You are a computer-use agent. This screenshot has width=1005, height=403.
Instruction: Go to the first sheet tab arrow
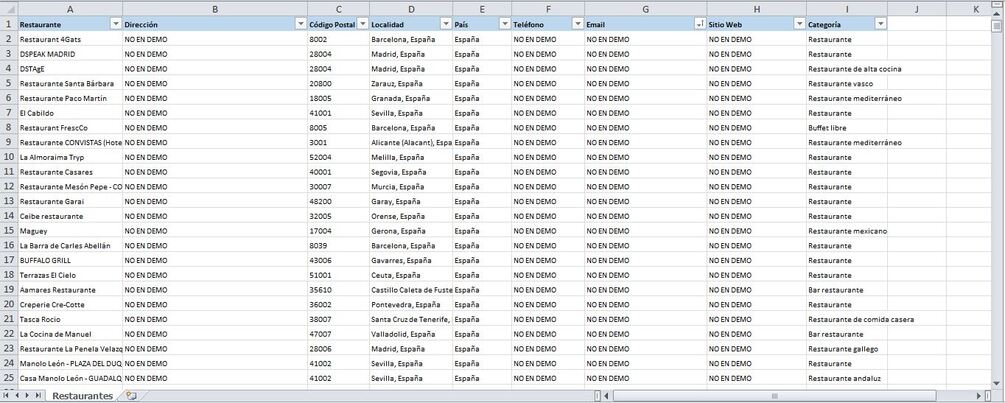coord(7,396)
